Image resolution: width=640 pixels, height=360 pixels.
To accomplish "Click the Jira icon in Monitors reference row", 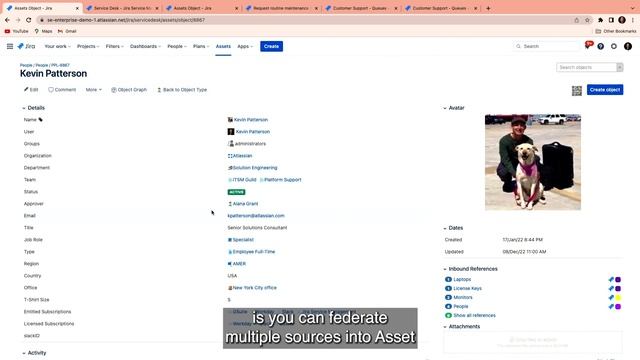I will [611, 298].
